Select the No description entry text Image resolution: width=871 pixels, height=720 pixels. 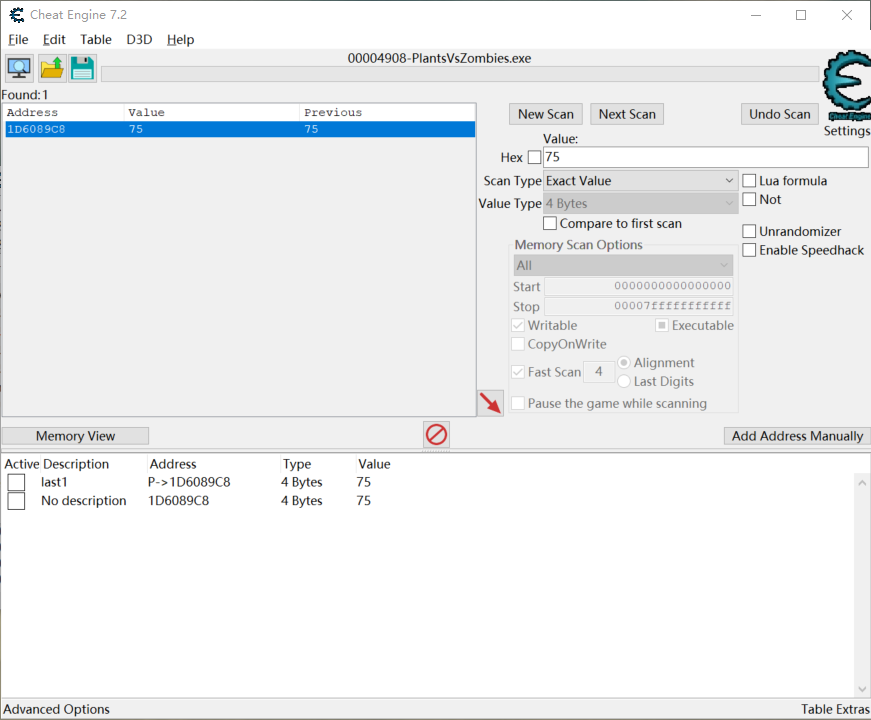click(x=84, y=501)
